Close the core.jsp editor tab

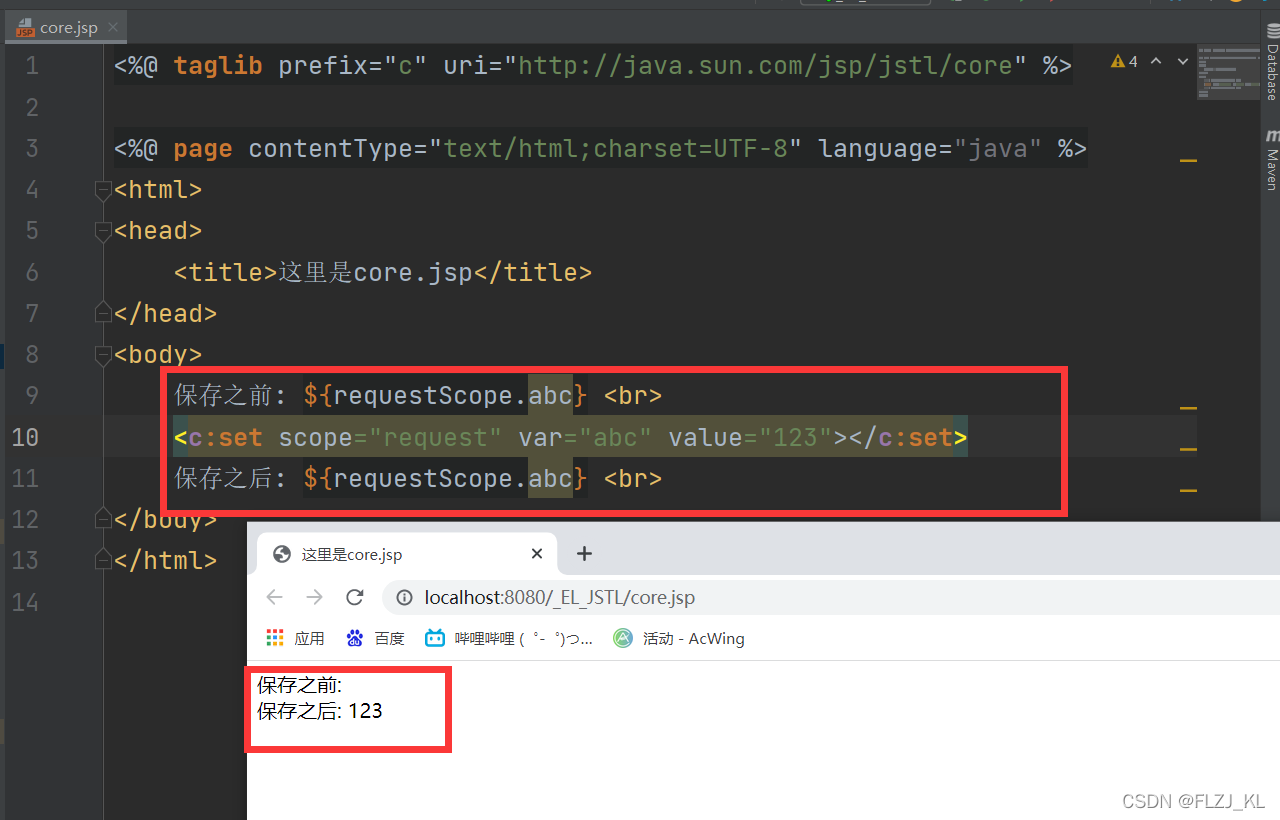click(115, 28)
